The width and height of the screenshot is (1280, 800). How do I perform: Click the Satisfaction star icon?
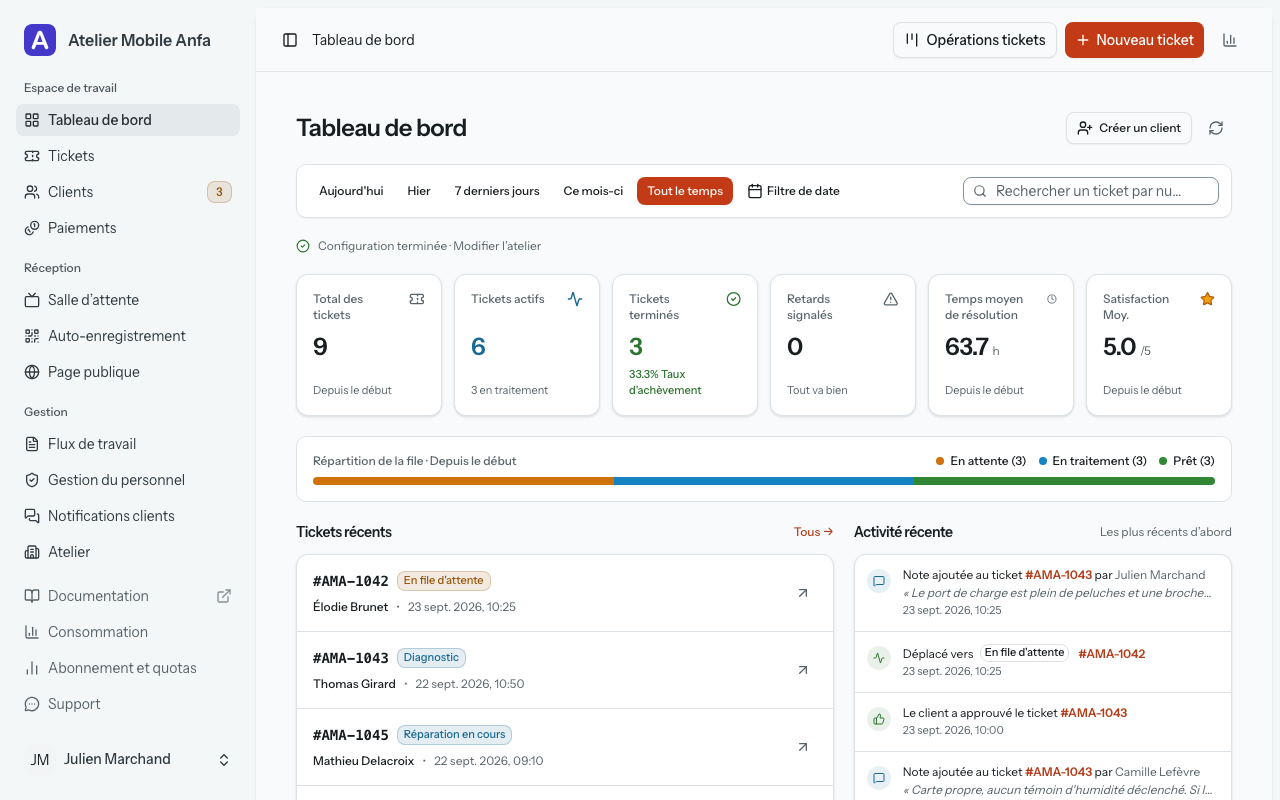(1207, 299)
